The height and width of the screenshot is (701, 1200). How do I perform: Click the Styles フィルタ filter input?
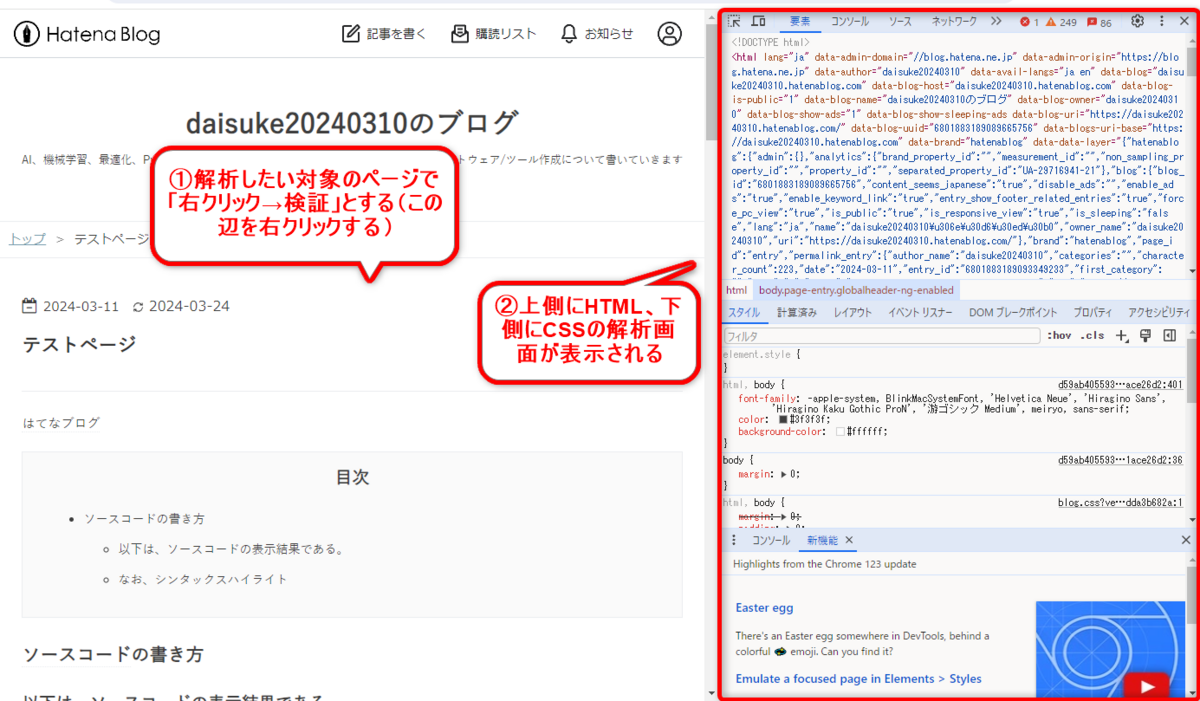[x=882, y=336]
